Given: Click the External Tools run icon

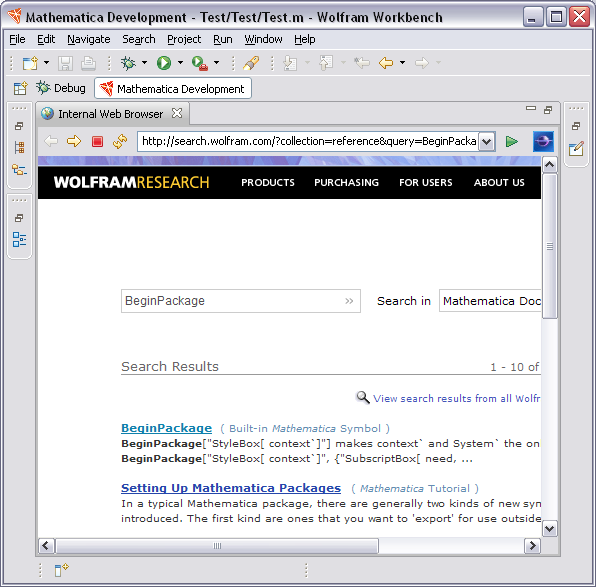Looking at the screenshot, I should (200, 63).
